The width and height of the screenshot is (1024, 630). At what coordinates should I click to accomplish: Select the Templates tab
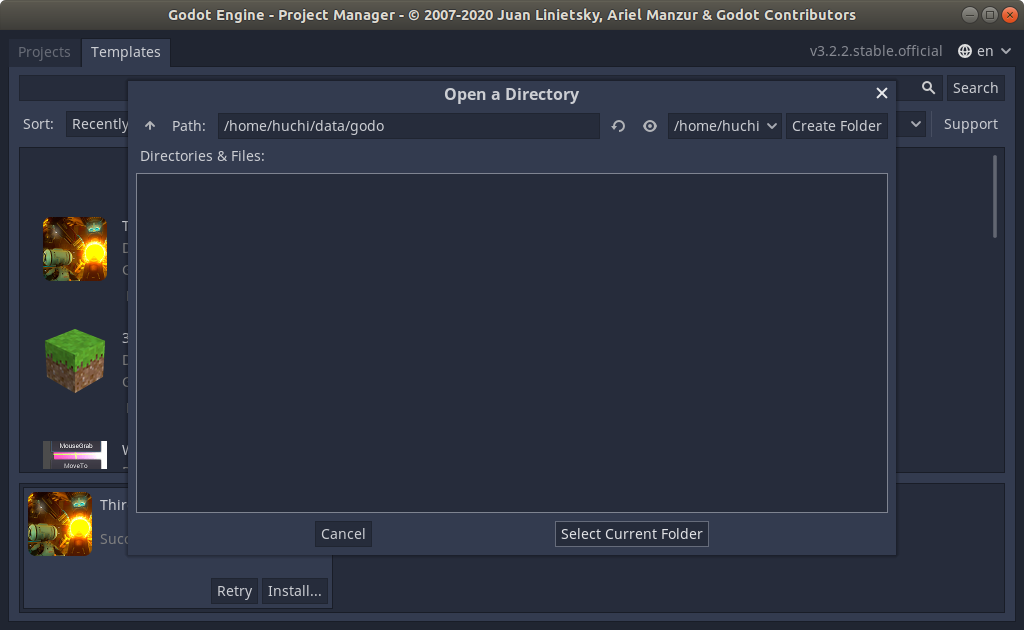click(125, 52)
